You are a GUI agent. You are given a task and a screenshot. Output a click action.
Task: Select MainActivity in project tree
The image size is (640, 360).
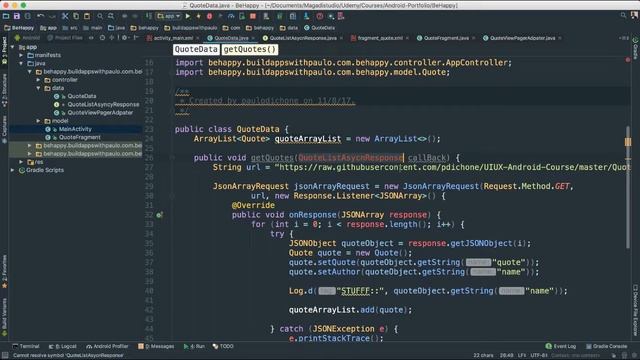tap(75, 129)
